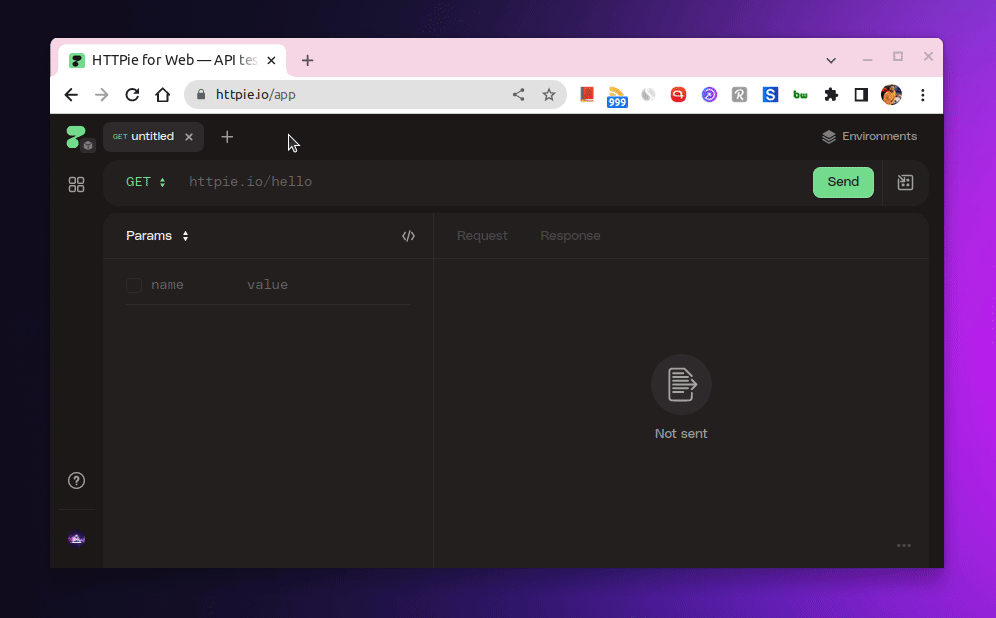Open the user account avatar in sidebar
996x618 pixels.
click(x=76, y=539)
